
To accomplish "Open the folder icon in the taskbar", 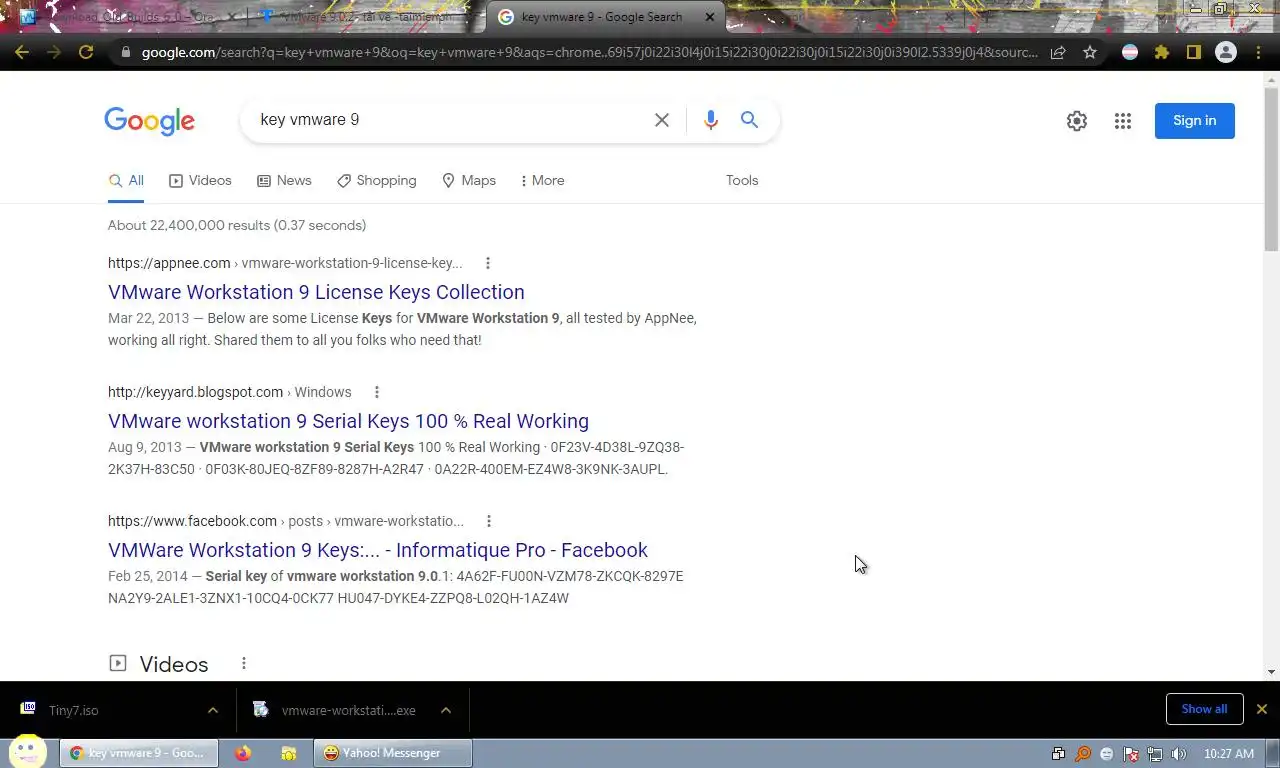I will (289, 753).
